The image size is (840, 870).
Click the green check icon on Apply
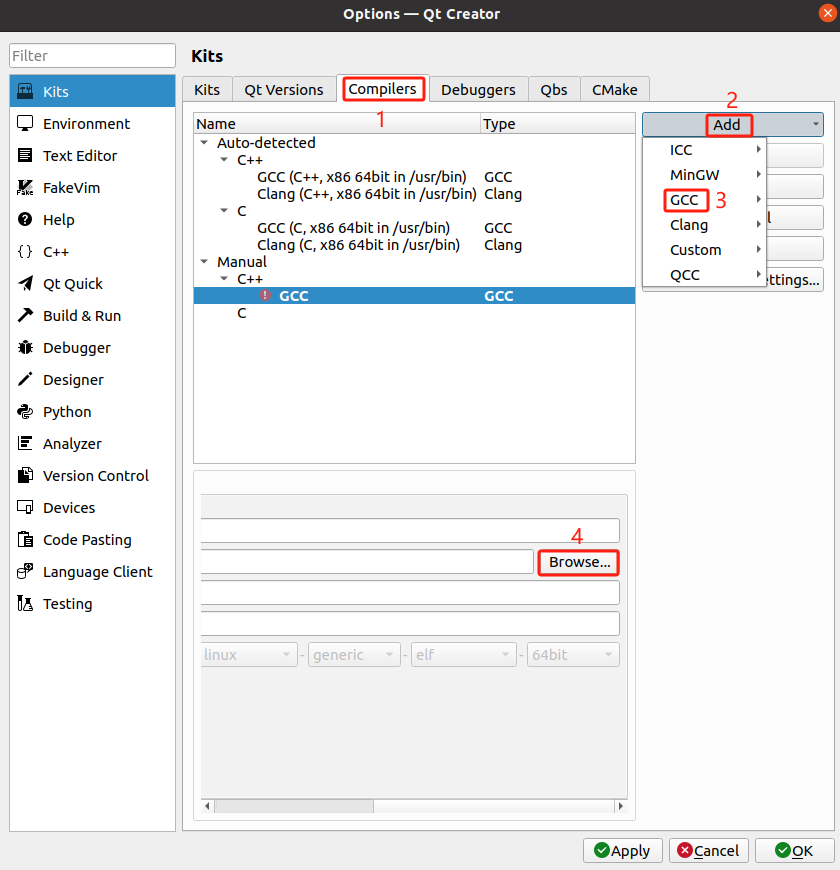pyautogui.click(x=601, y=850)
